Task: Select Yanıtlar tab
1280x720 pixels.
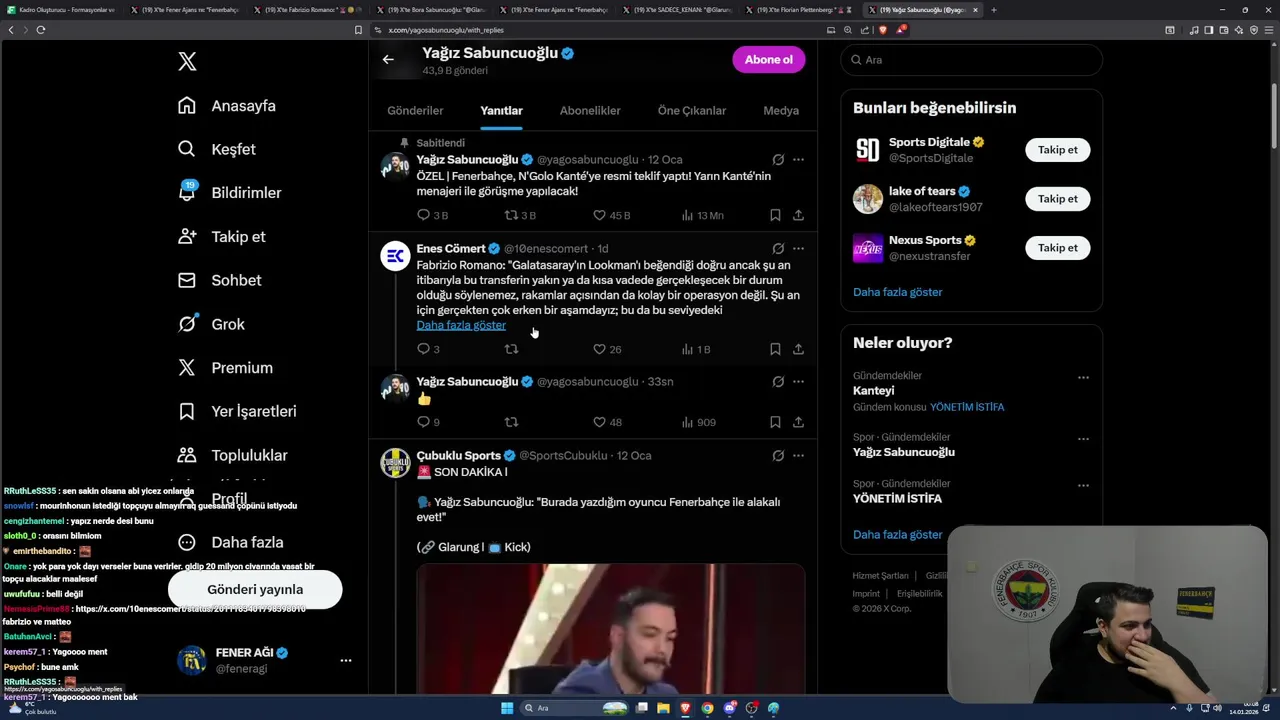Action: (501, 111)
